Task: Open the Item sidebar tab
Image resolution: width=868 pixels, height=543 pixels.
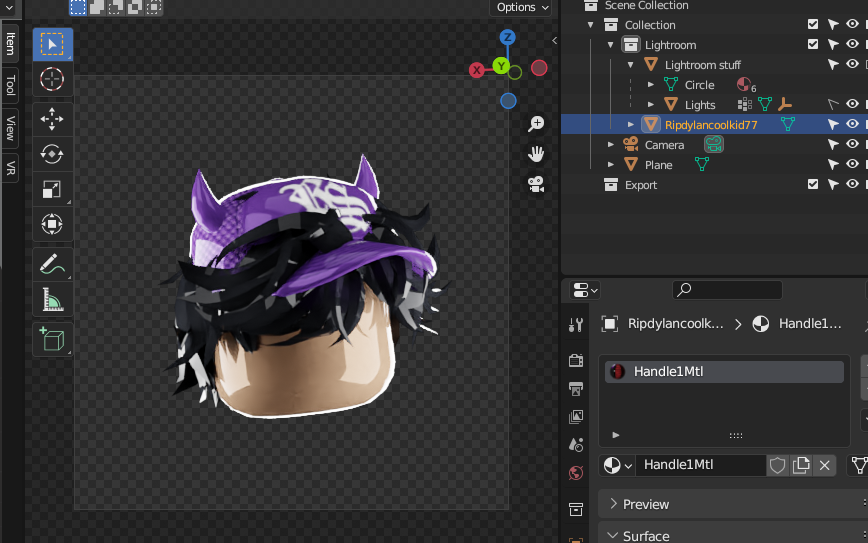Action: (10, 43)
